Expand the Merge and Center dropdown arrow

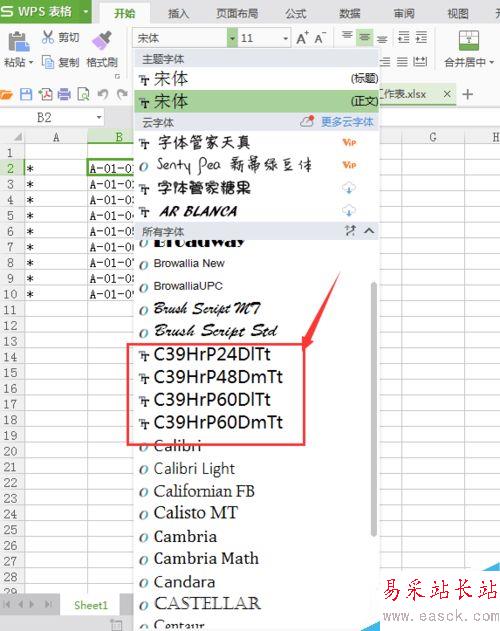(492, 62)
